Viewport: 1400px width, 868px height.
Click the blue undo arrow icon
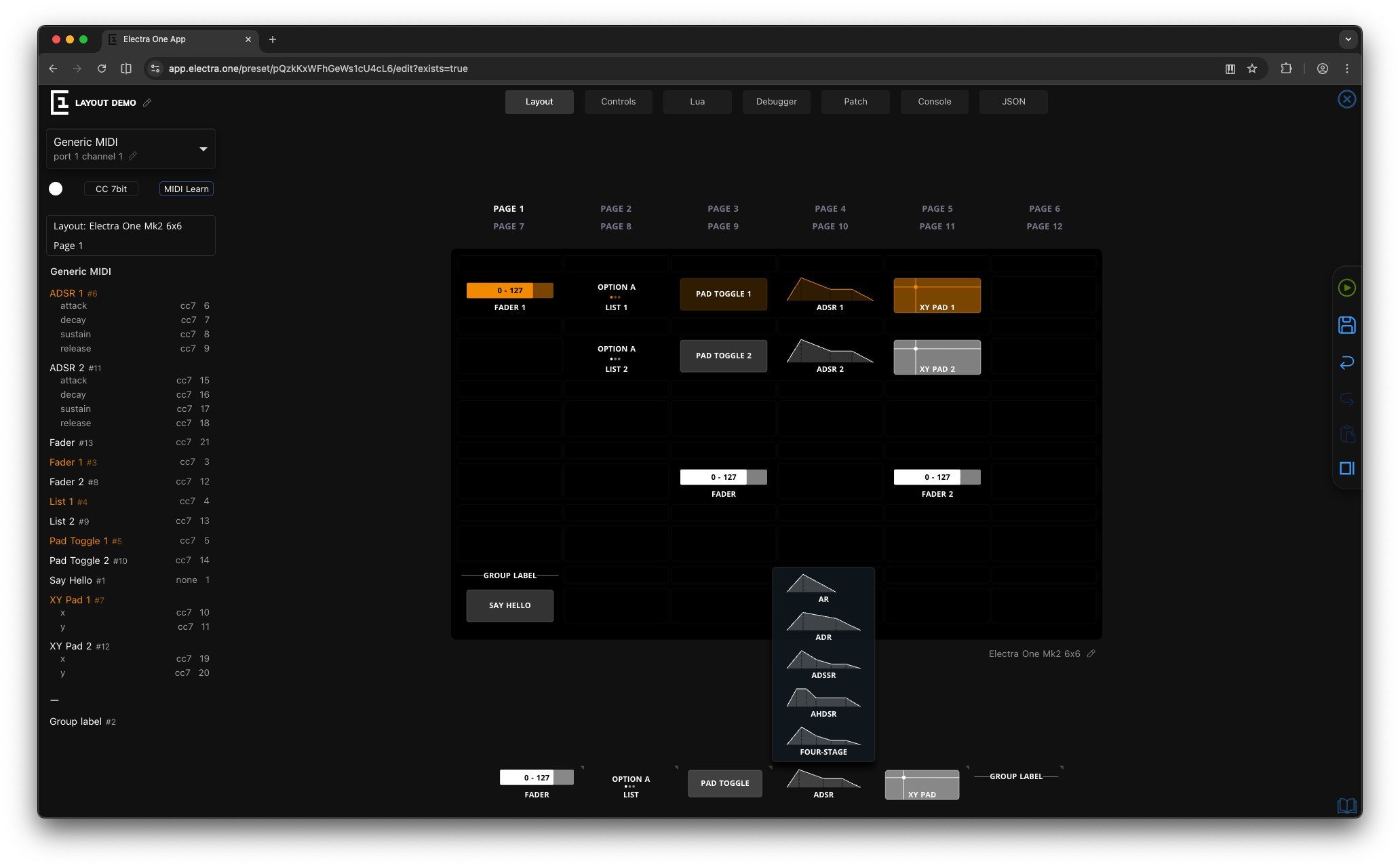pyautogui.click(x=1346, y=362)
